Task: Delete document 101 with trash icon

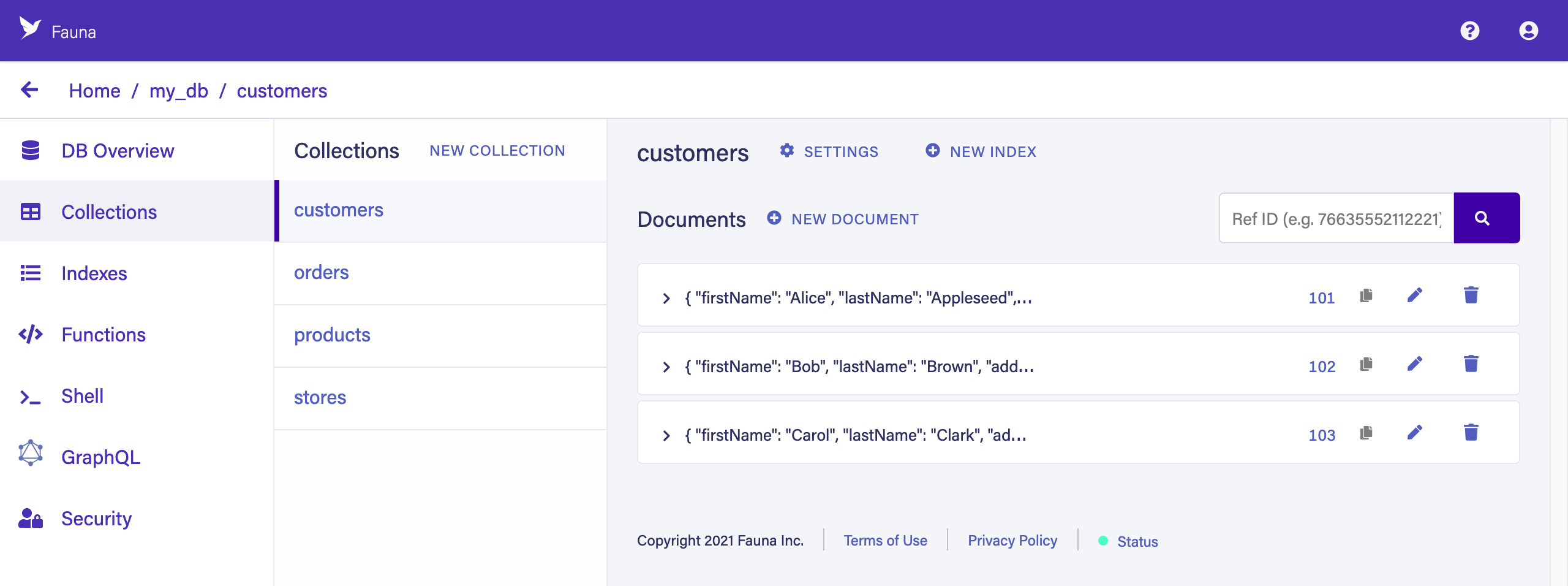Action: pyautogui.click(x=1471, y=296)
